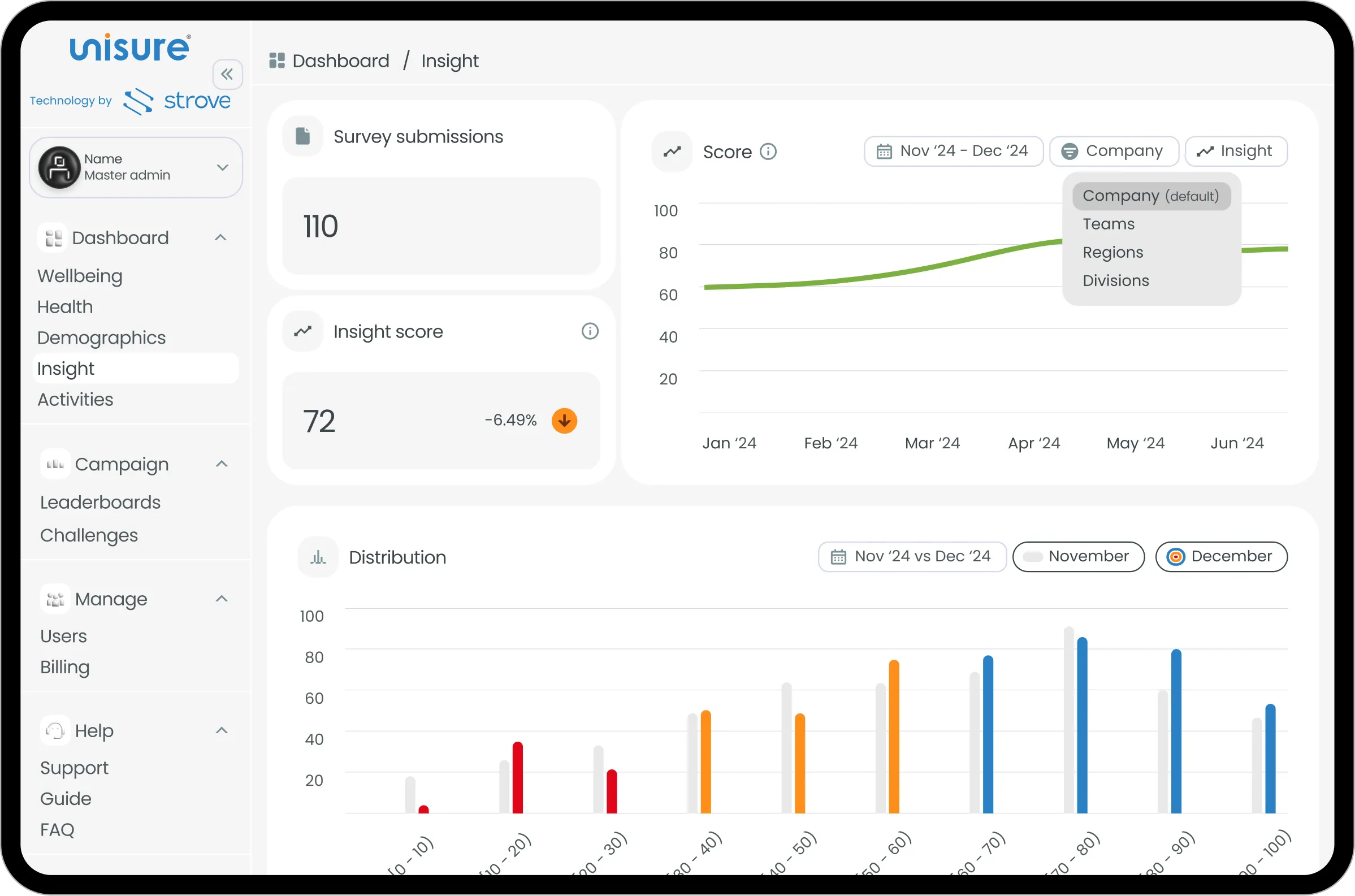Click the blue 70-80 December bar
Image resolution: width=1355 pixels, height=896 pixels.
pos(1082,726)
